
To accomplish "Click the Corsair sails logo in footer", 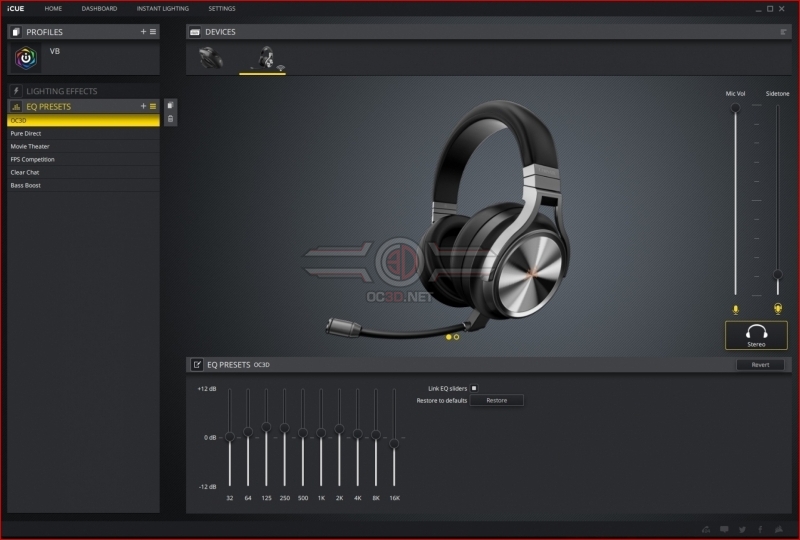I will pos(779,529).
